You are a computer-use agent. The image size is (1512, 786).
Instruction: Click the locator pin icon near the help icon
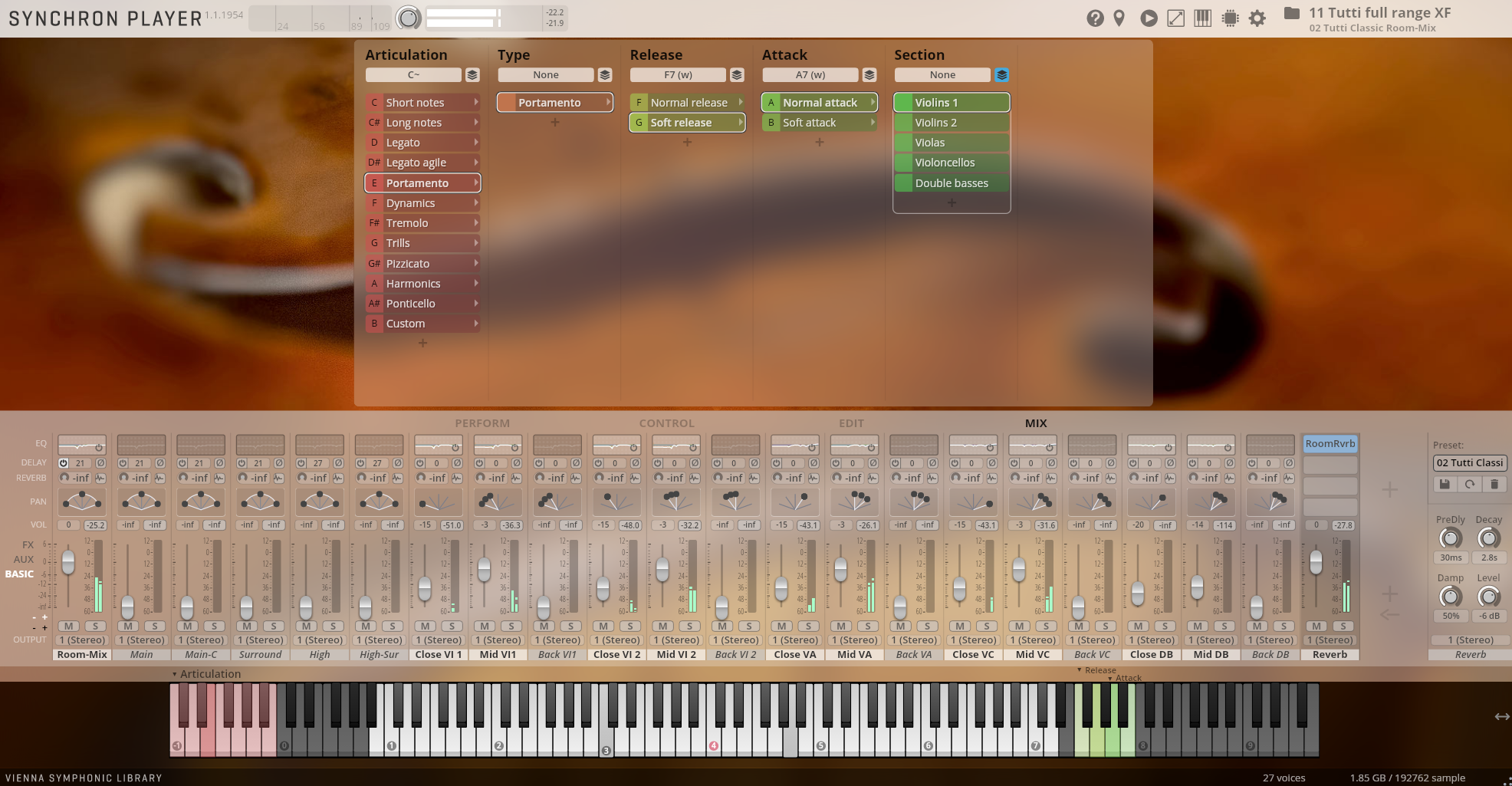1119,18
